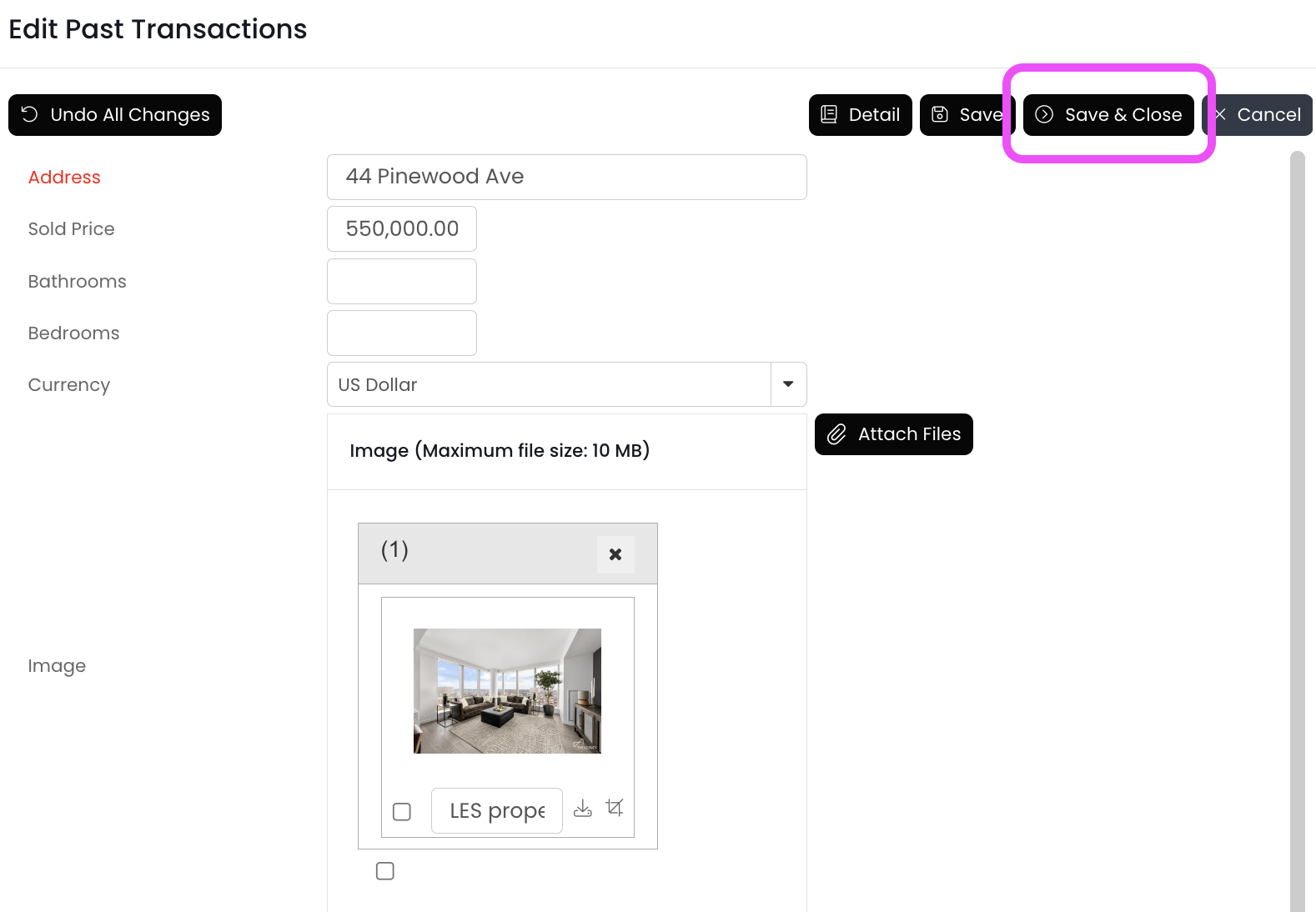Click the Save & Close arrow icon
The height and width of the screenshot is (912, 1316).
click(1044, 114)
